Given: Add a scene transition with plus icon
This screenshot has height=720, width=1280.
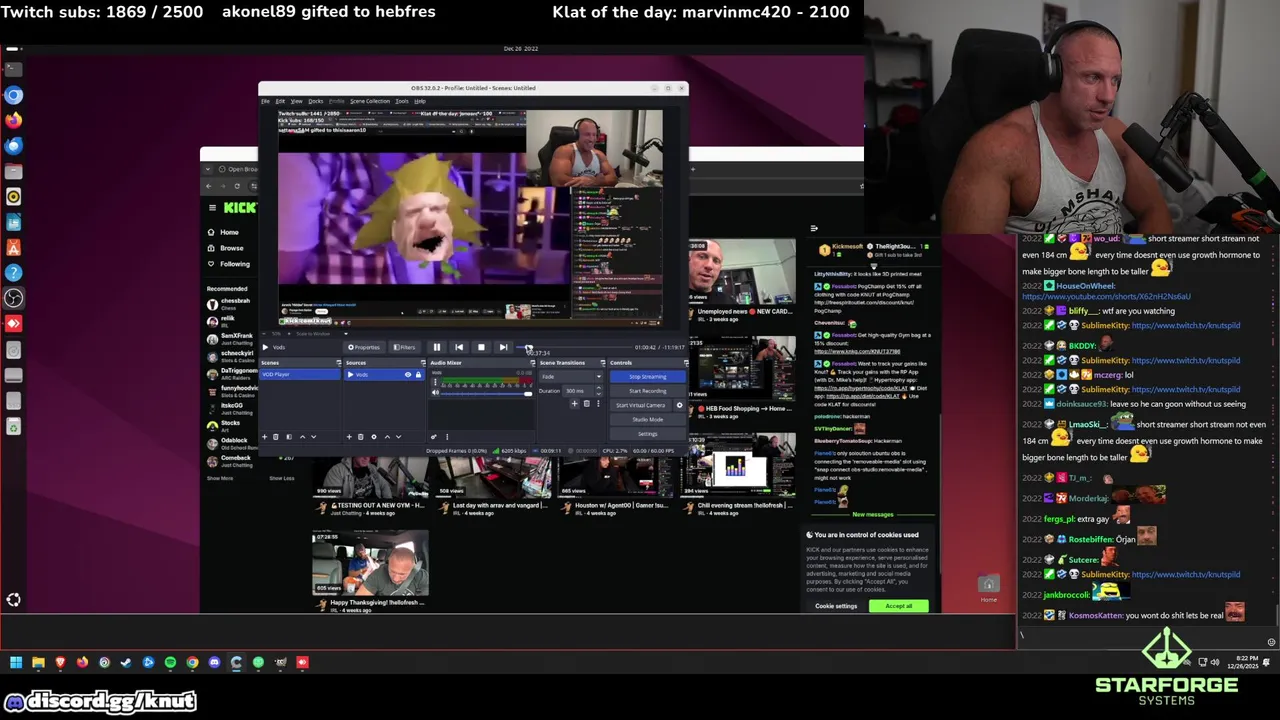Looking at the screenshot, I should coord(574,403).
